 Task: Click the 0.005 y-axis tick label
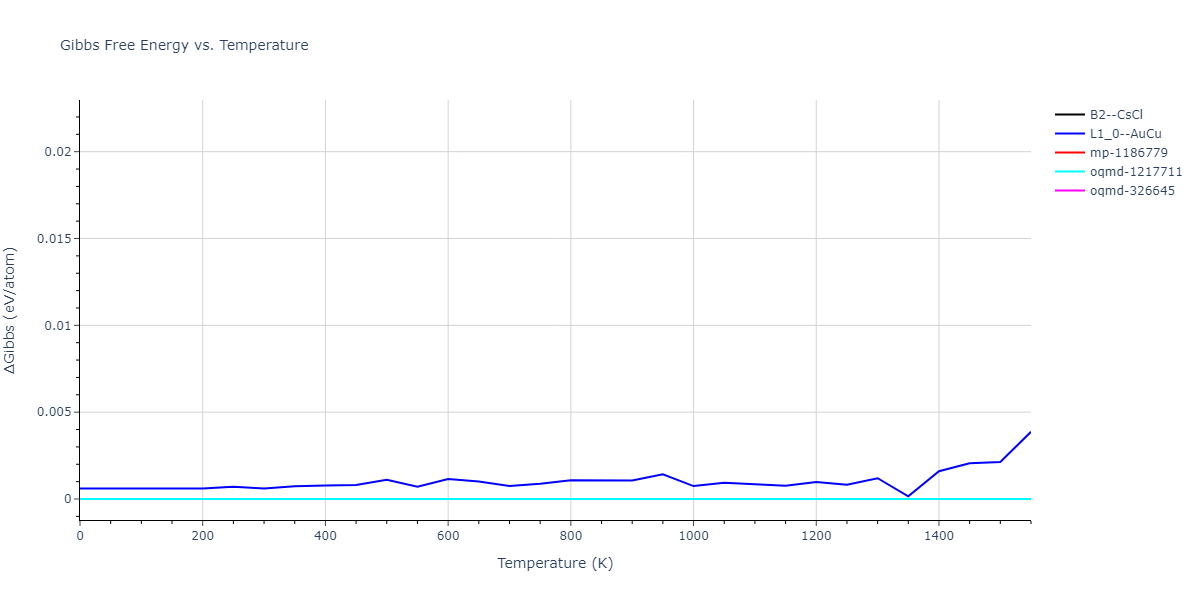[x=52, y=412]
